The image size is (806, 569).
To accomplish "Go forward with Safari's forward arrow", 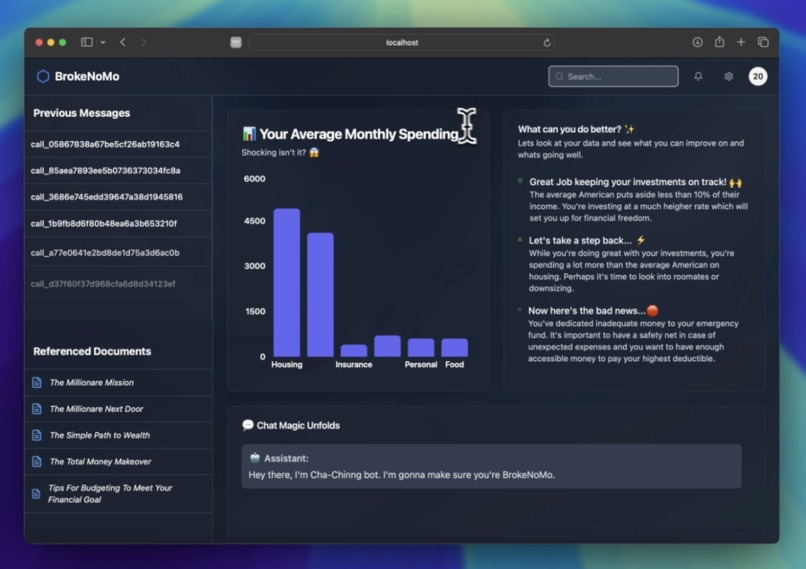I will tap(143, 42).
